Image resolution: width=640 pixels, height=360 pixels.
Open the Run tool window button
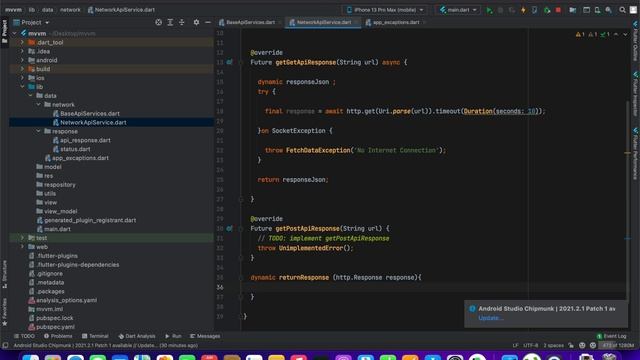tap(173, 336)
